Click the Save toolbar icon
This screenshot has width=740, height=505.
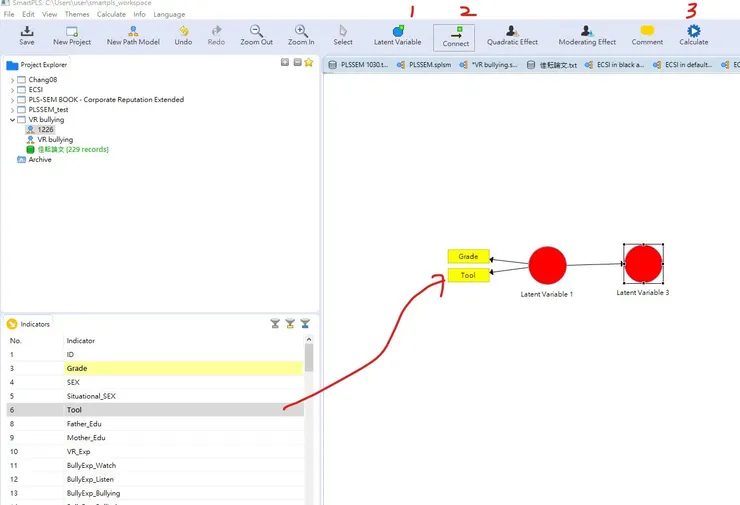27,35
